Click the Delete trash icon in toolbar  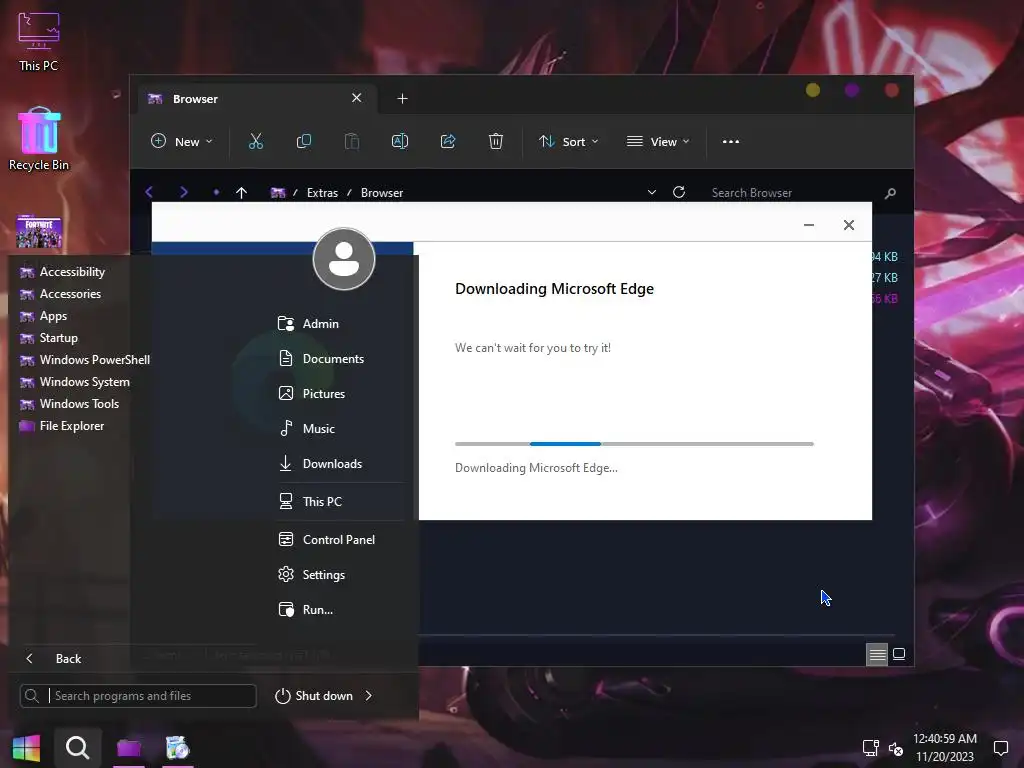tap(496, 141)
